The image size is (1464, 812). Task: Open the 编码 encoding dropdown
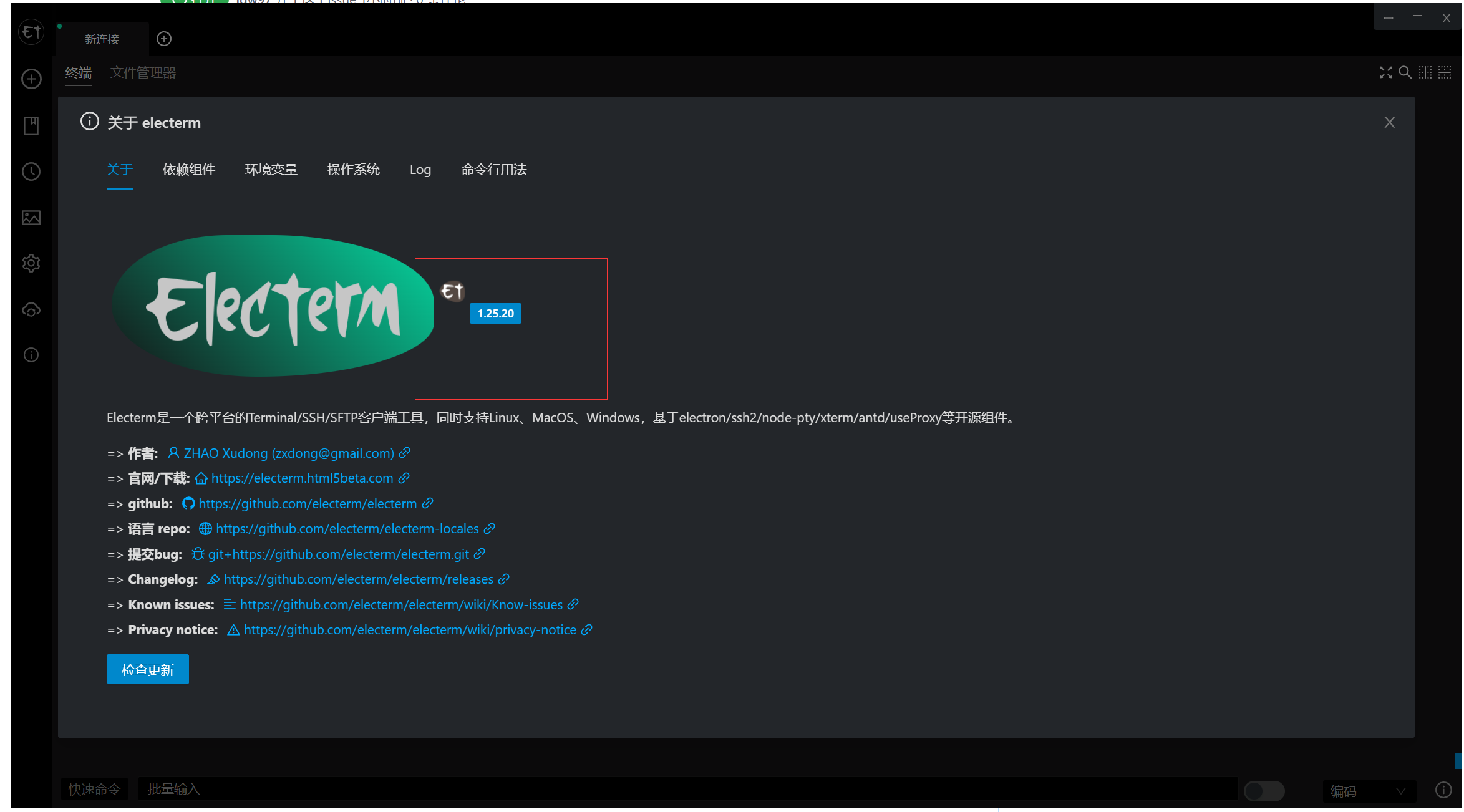point(1369,791)
